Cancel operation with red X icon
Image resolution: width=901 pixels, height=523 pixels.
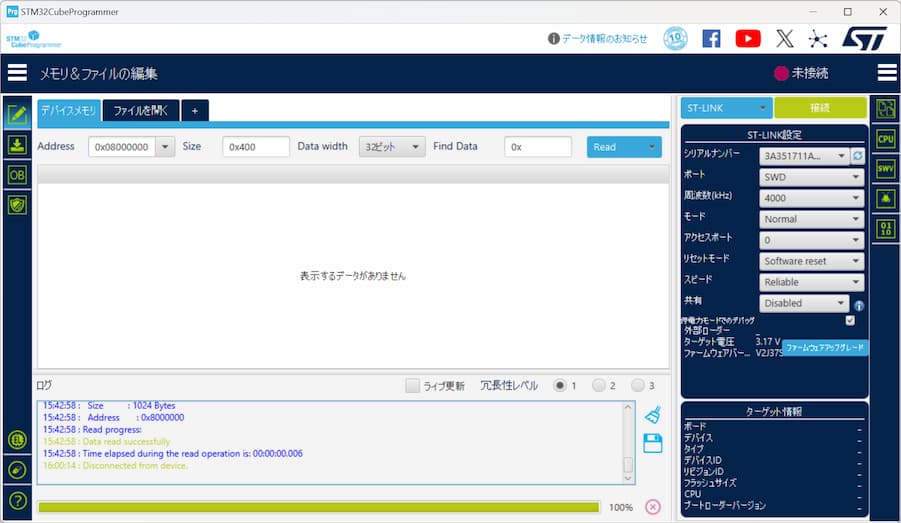point(653,507)
